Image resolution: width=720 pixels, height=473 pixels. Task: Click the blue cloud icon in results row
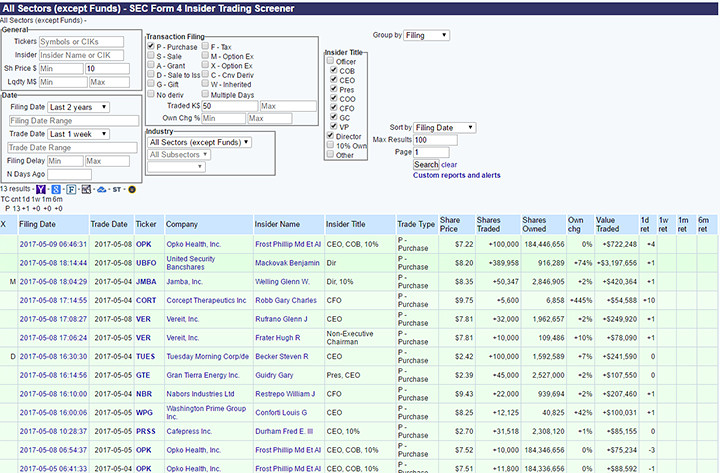point(101,189)
